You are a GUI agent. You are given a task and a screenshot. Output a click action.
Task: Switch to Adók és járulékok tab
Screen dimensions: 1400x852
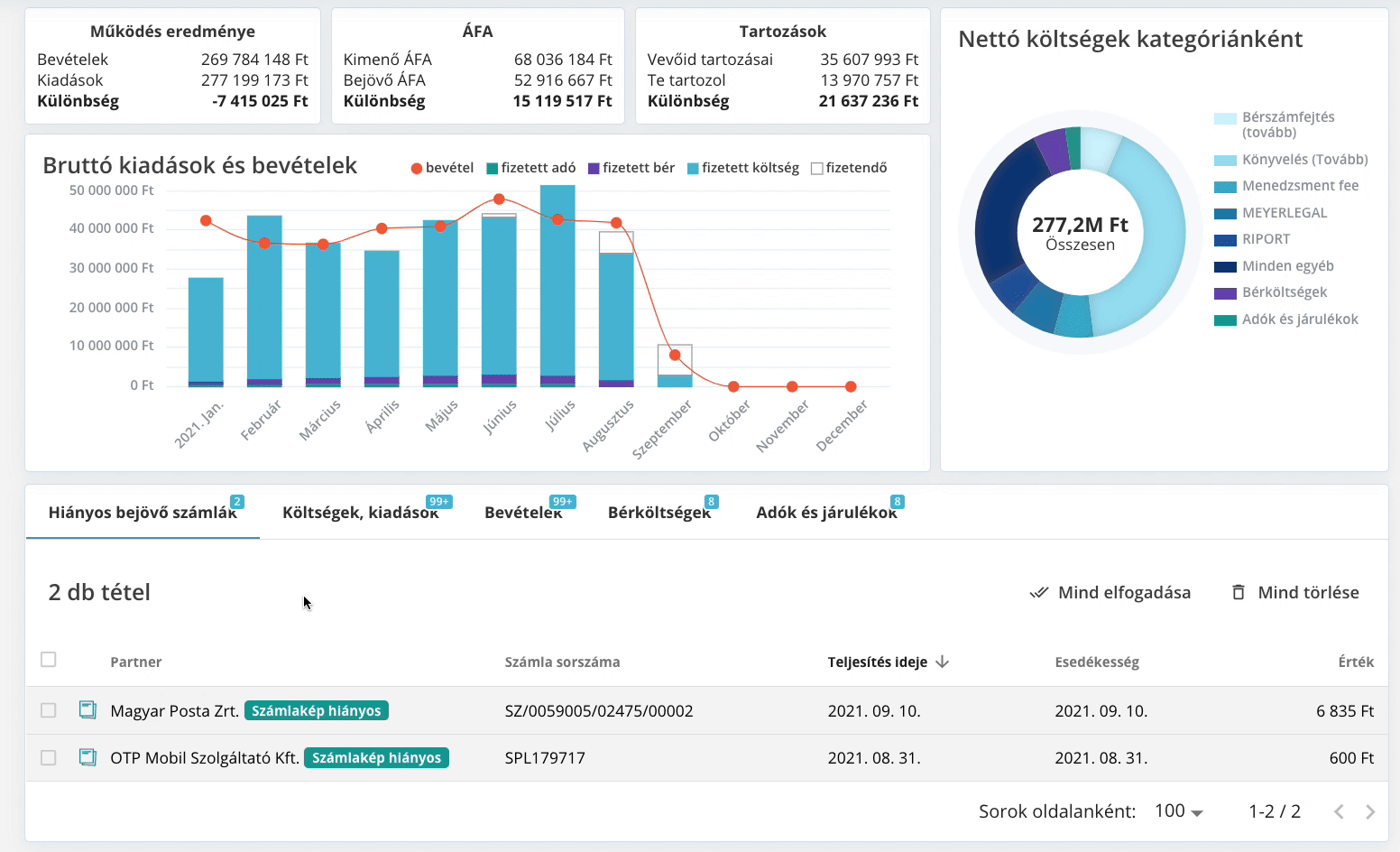[x=827, y=512]
